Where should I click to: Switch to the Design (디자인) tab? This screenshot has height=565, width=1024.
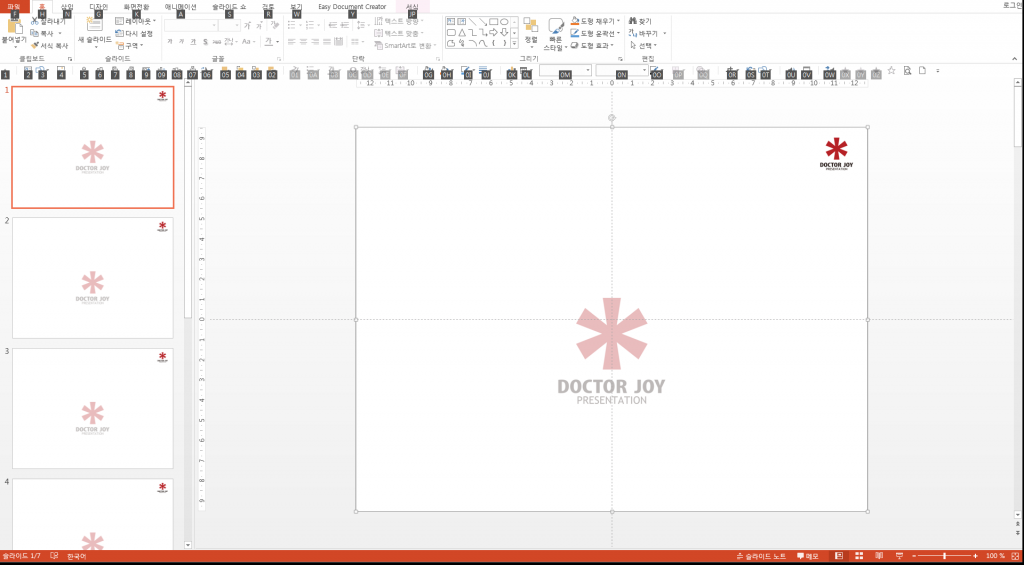pos(99,7)
